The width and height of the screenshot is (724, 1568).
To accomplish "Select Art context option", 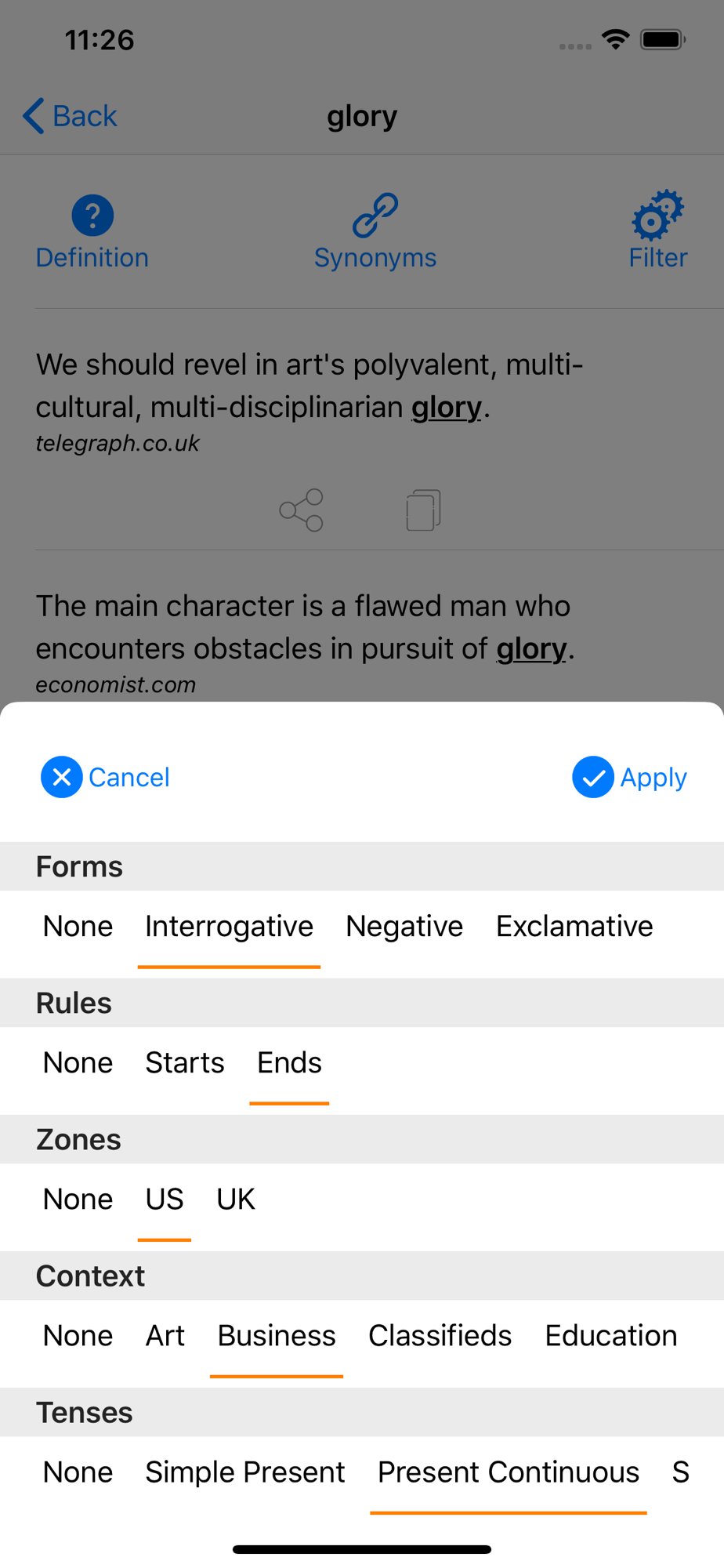I will pos(165,1335).
